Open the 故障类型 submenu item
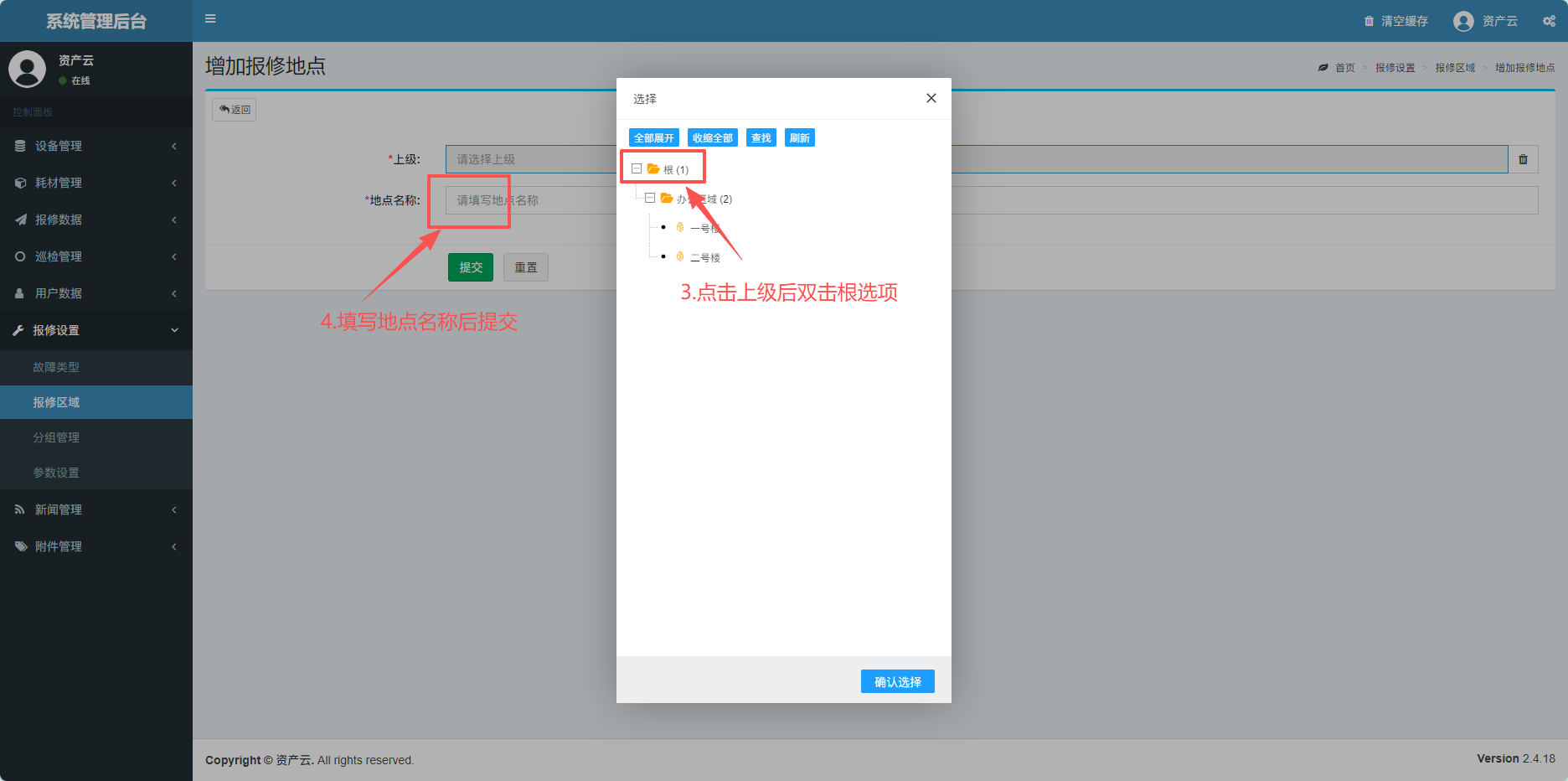Screen dimensions: 1568x781 56,367
